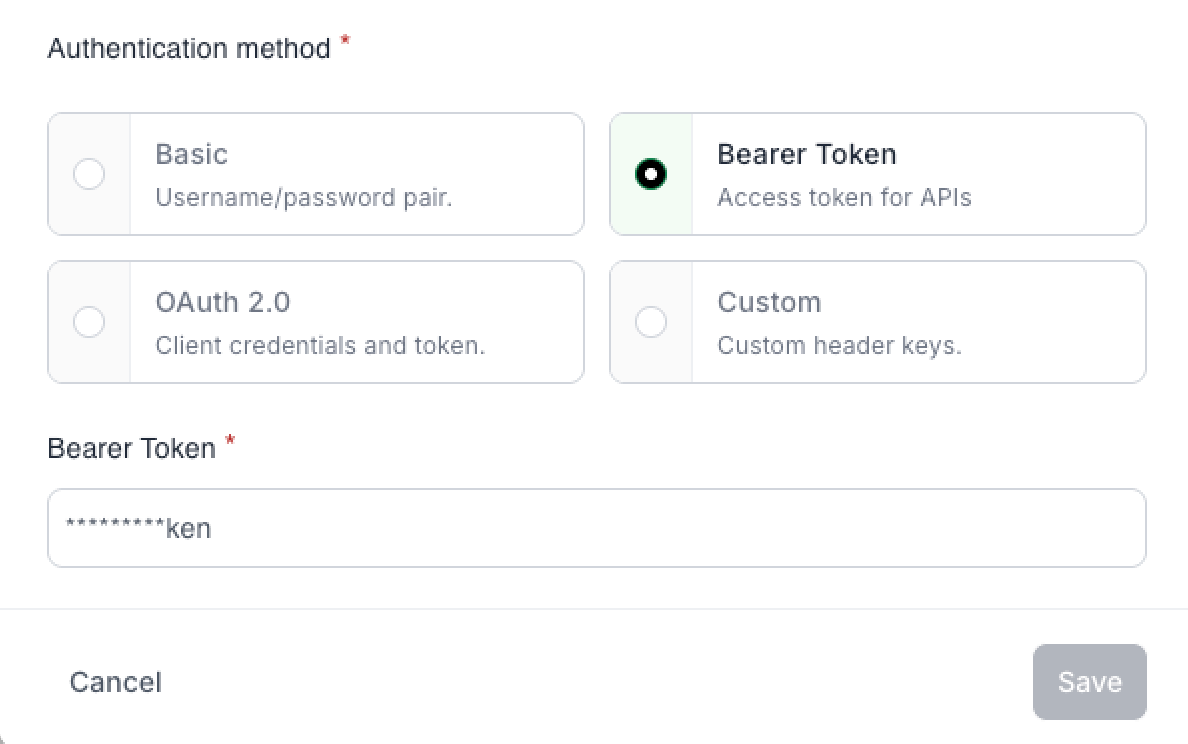This screenshot has height=744, width=1188.
Task: Click the masked token value ending in 'ken'
Action: (138, 527)
